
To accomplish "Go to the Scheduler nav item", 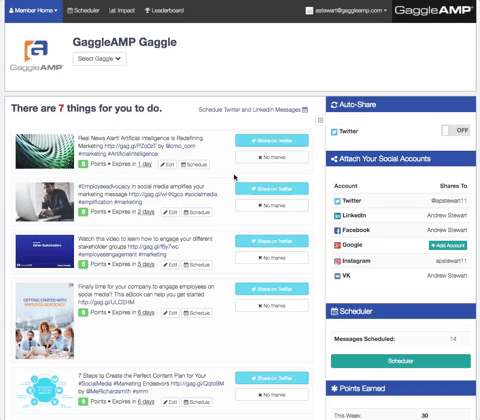I will pyautogui.click(x=83, y=11).
